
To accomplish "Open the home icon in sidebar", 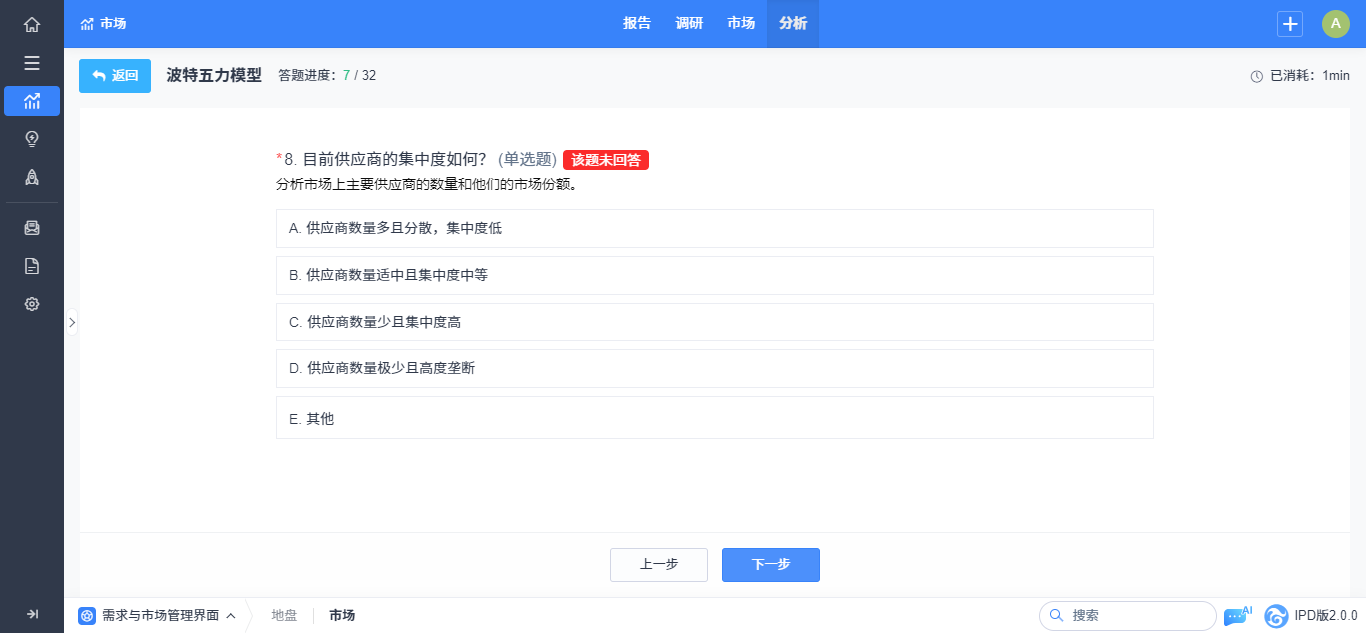I will point(32,25).
